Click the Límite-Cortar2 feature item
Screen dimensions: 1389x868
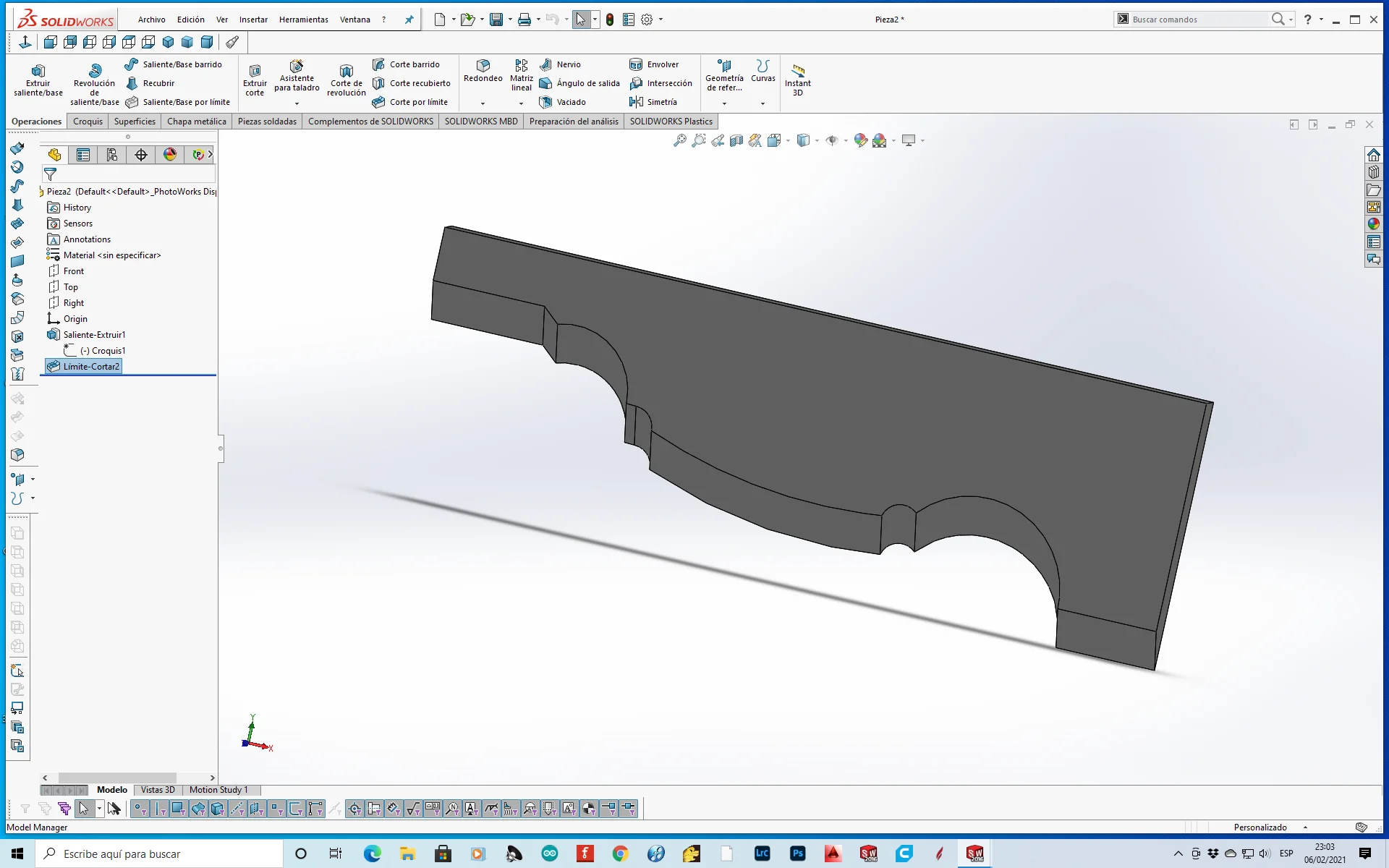point(91,366)
